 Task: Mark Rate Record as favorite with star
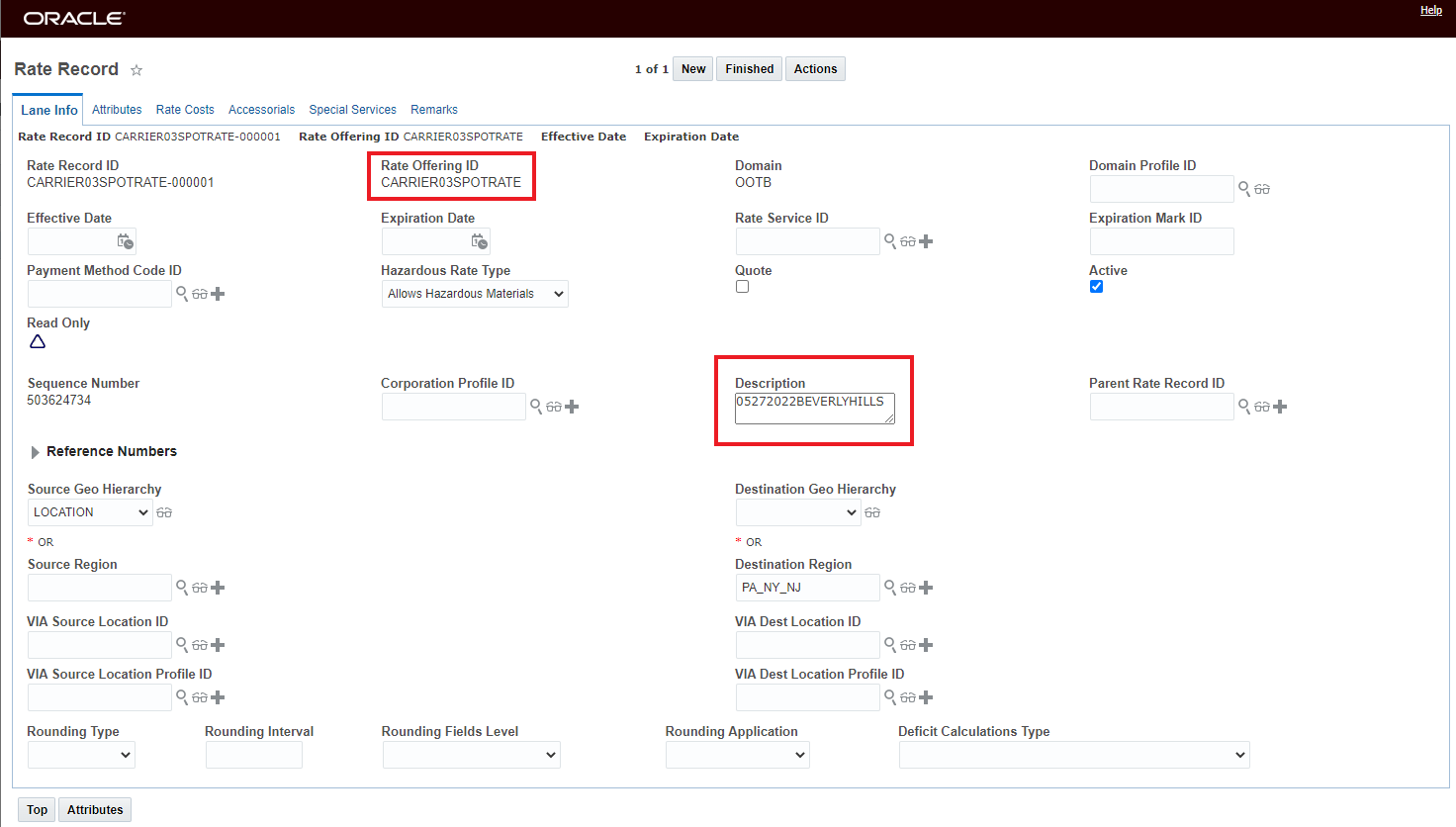[x=136, y=70]
